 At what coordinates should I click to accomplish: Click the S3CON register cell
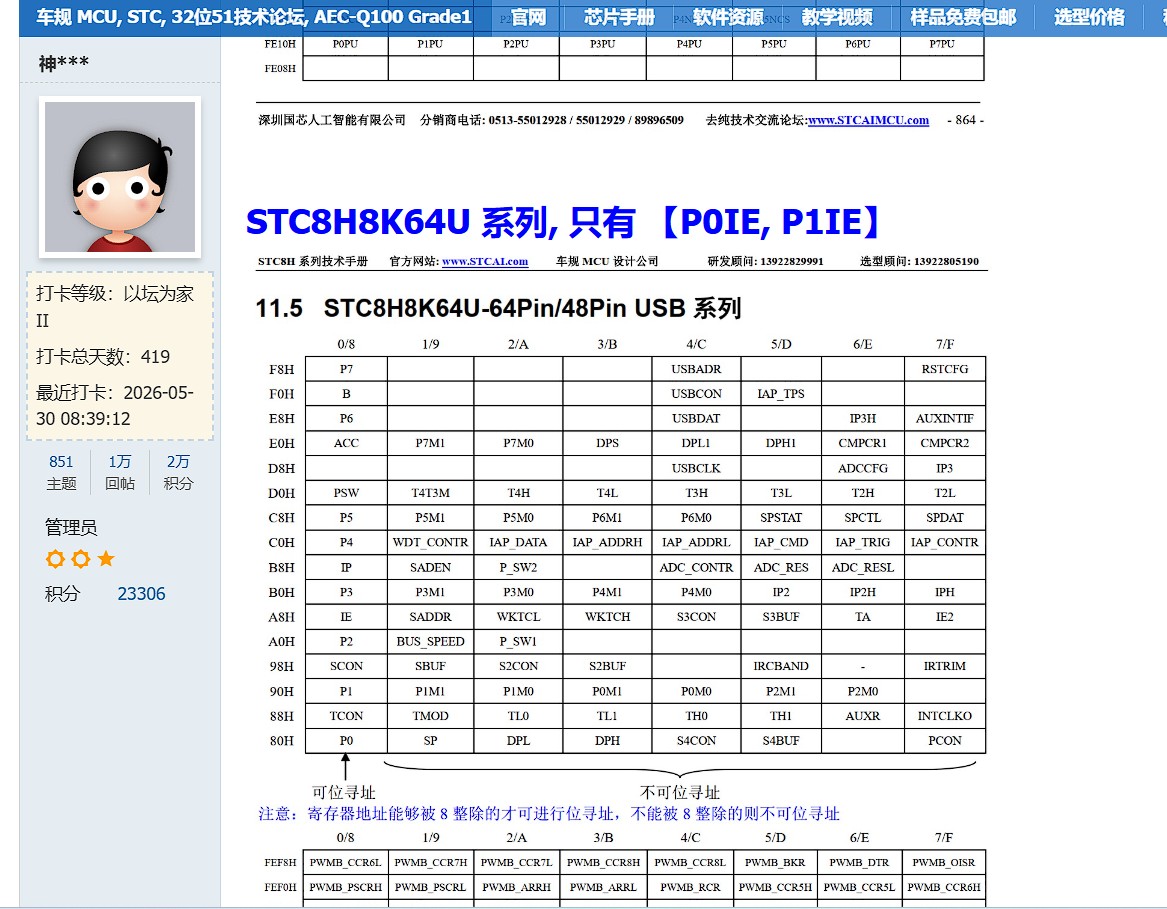(696, 616)
